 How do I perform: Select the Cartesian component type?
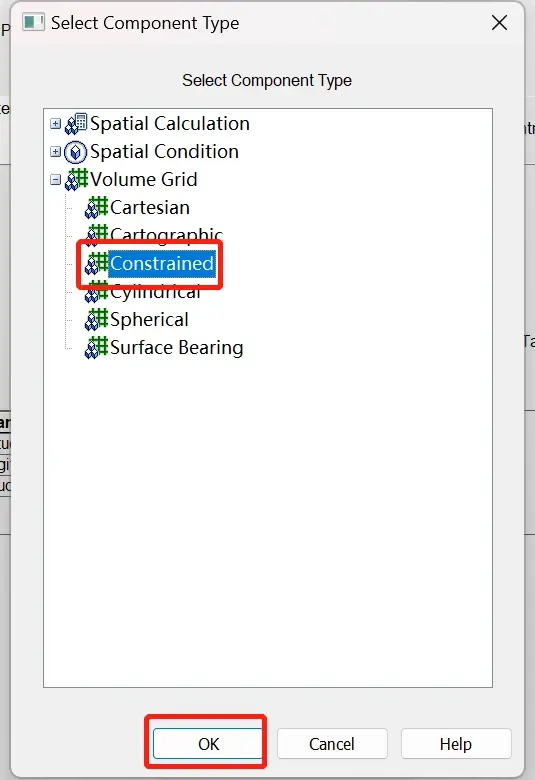tap(150, 207)
